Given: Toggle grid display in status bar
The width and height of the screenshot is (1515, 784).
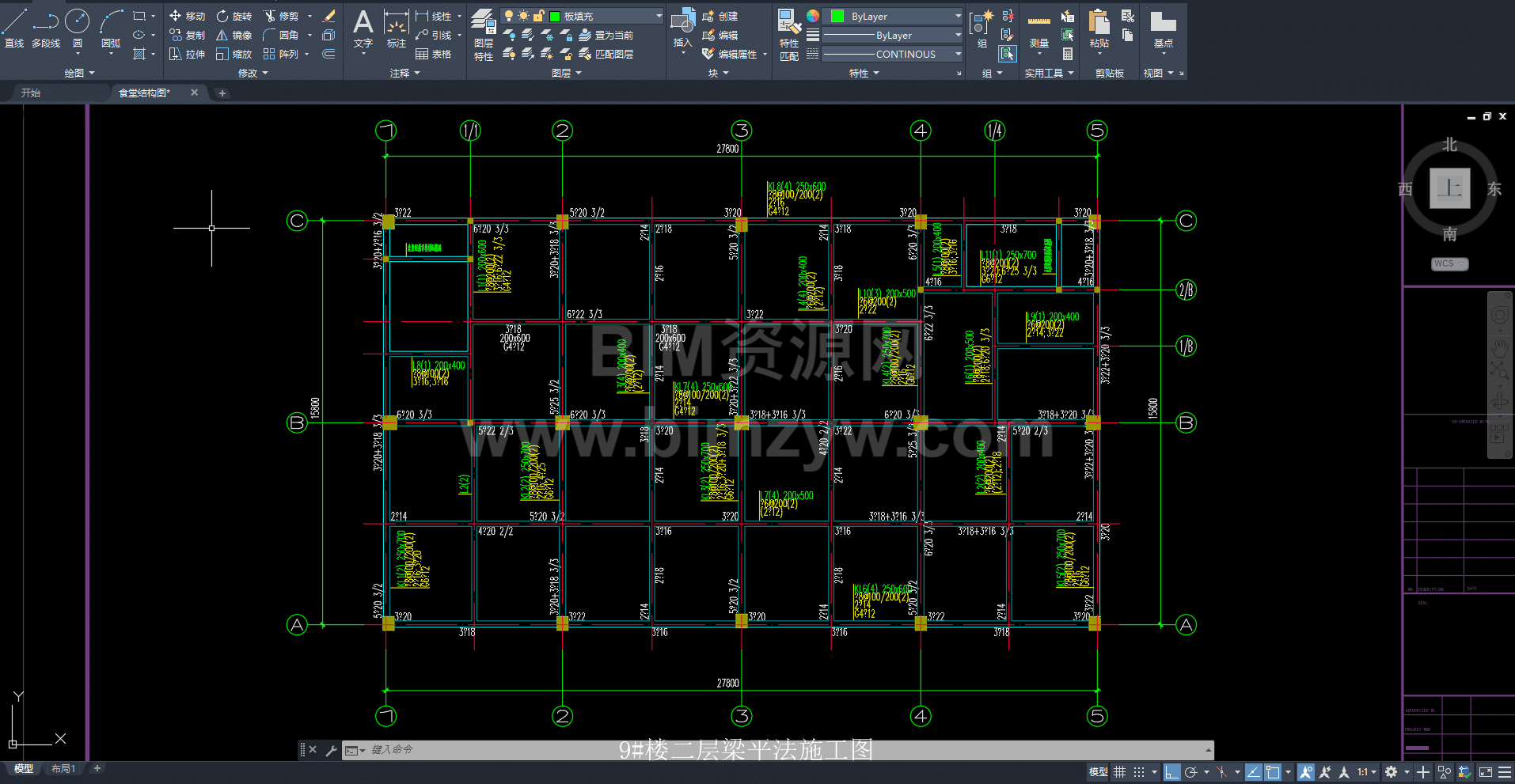Looking at the screenshot, I should pos(1120,772).
